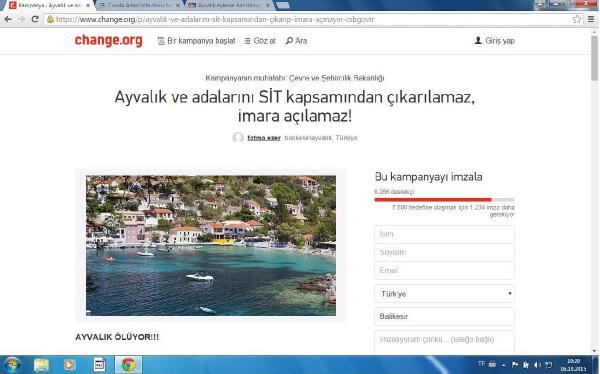Click the browser forward arrow
Screen dimensions: 600x374
[x=21, y=19]
